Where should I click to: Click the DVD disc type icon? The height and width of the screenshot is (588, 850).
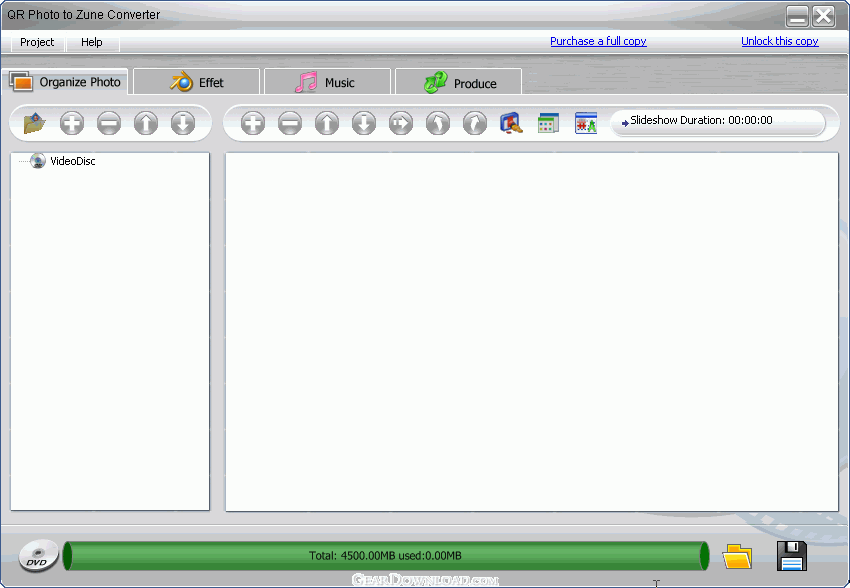[38, 556]
